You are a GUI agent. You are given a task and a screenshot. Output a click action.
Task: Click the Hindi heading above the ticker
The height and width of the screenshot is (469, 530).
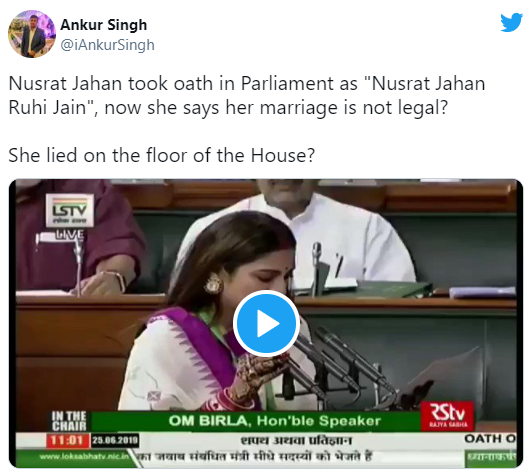(296, 441)
